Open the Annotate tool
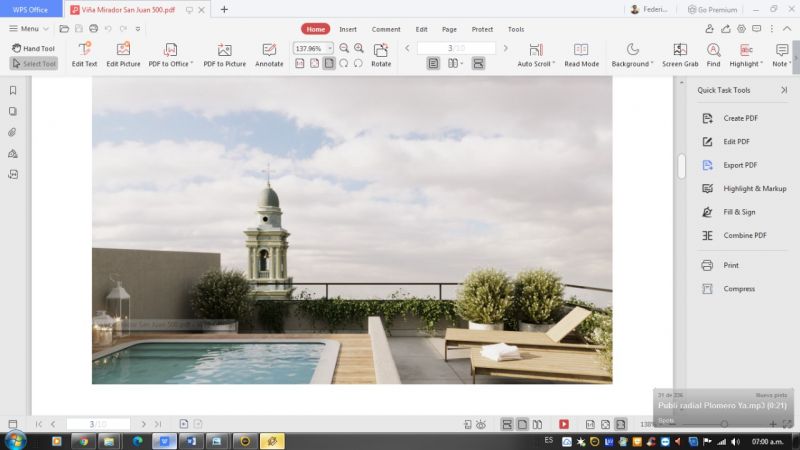Viewport: 800px width, 450px height. 269,55
